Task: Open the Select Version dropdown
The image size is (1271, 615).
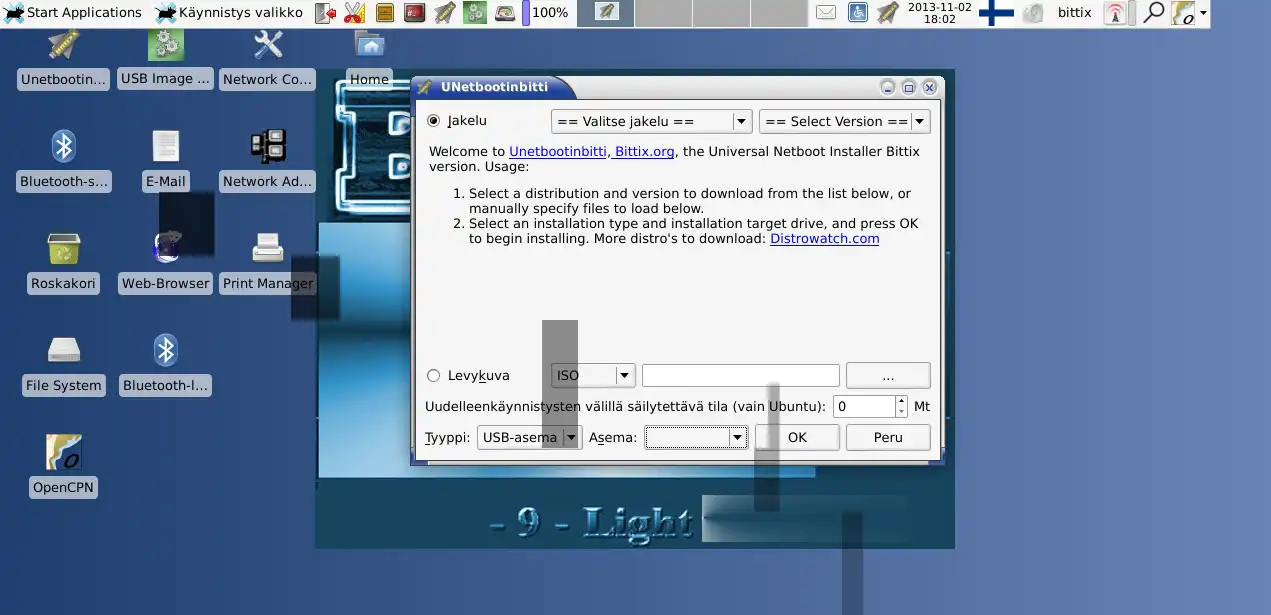Action: [x=845, y=122]
